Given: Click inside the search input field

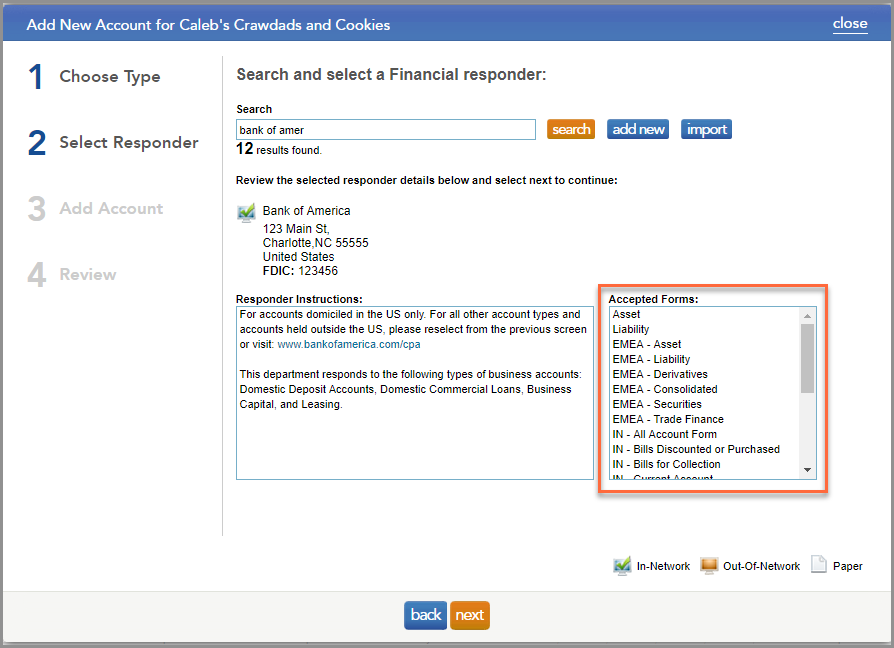Looking at the screenshot, I should pyautogui.click(x=385, y=129).
